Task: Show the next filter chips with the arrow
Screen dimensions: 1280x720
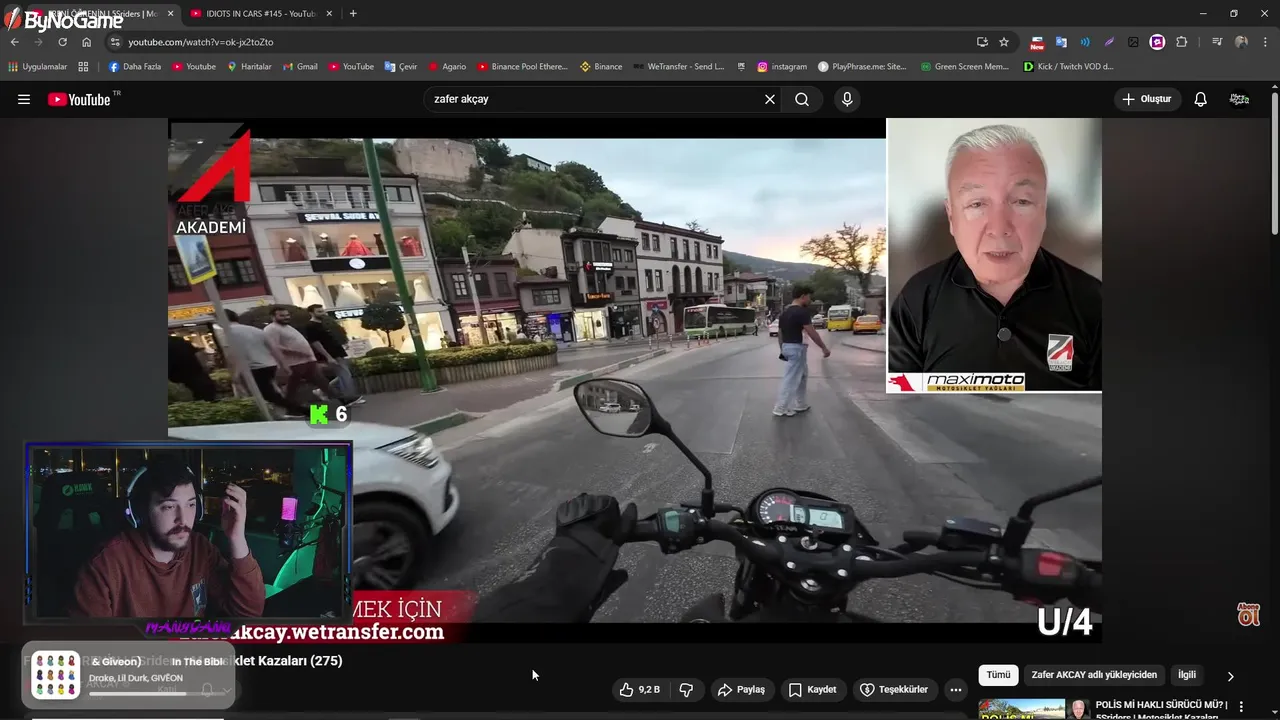Action: pyautogui.click(x=1230, y=676)
